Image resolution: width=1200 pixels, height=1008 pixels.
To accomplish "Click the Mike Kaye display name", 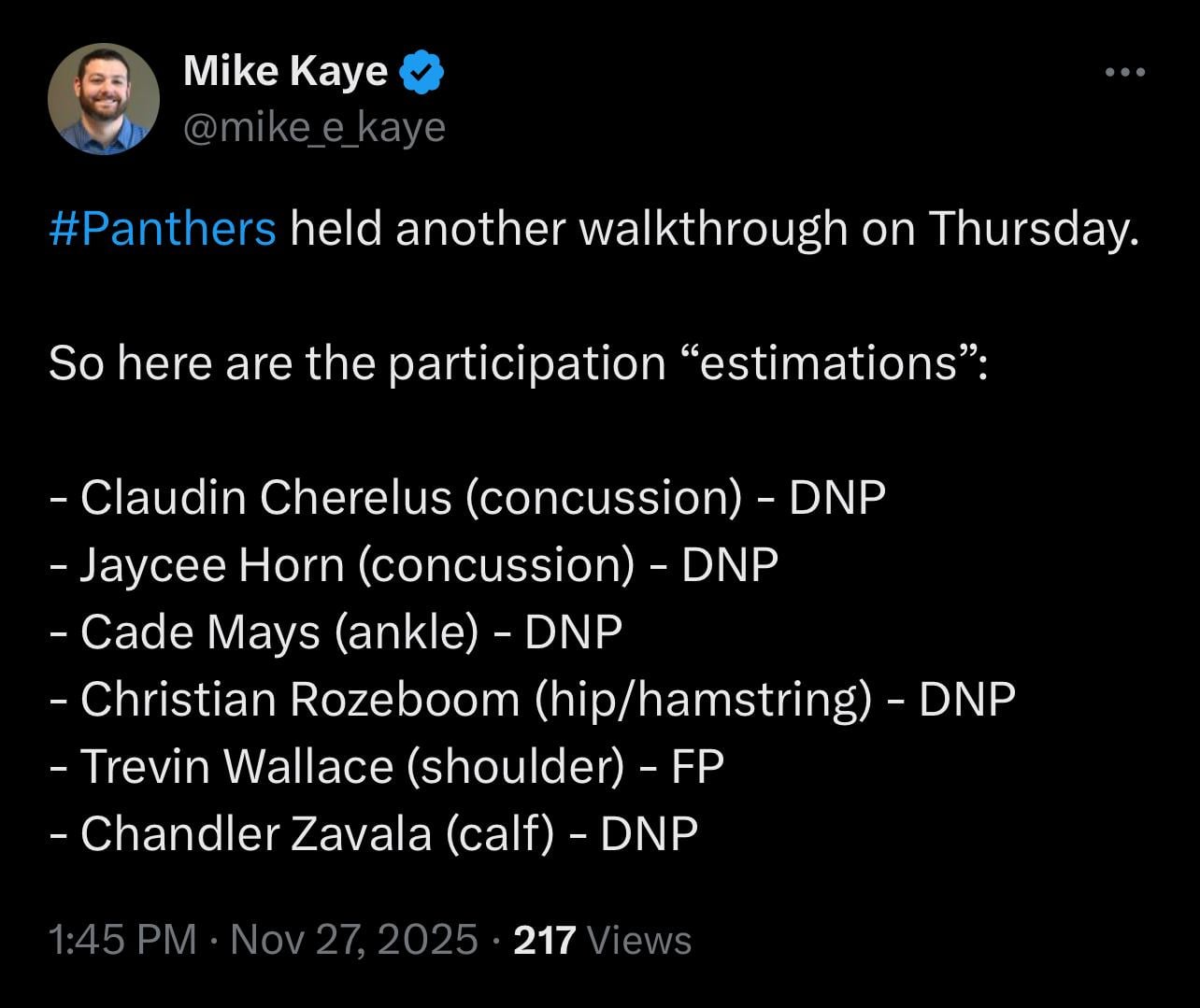I will pos(285,71).
